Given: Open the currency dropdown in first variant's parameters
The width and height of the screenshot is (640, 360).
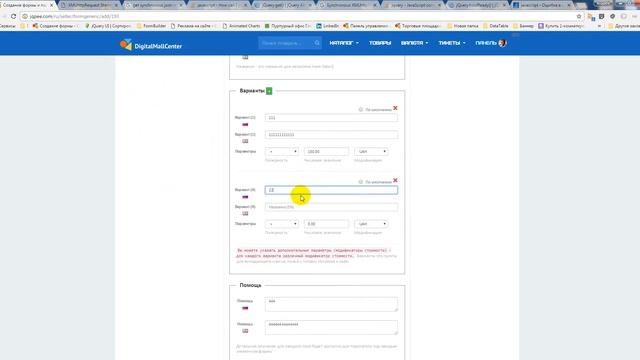Looking at the screenshot, I should [x=371, y=151].
